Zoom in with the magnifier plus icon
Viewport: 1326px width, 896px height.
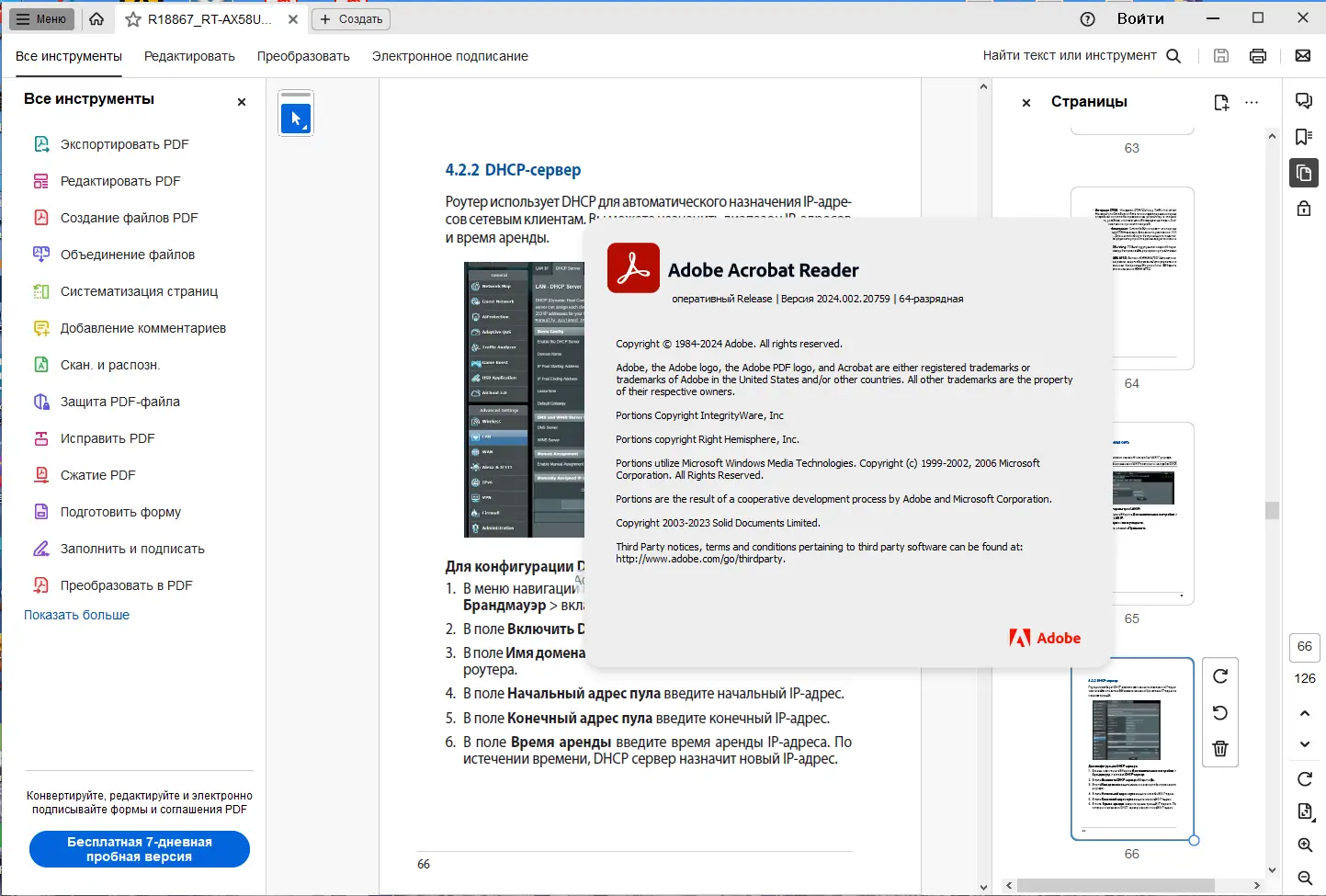[x=1305, y=845]
